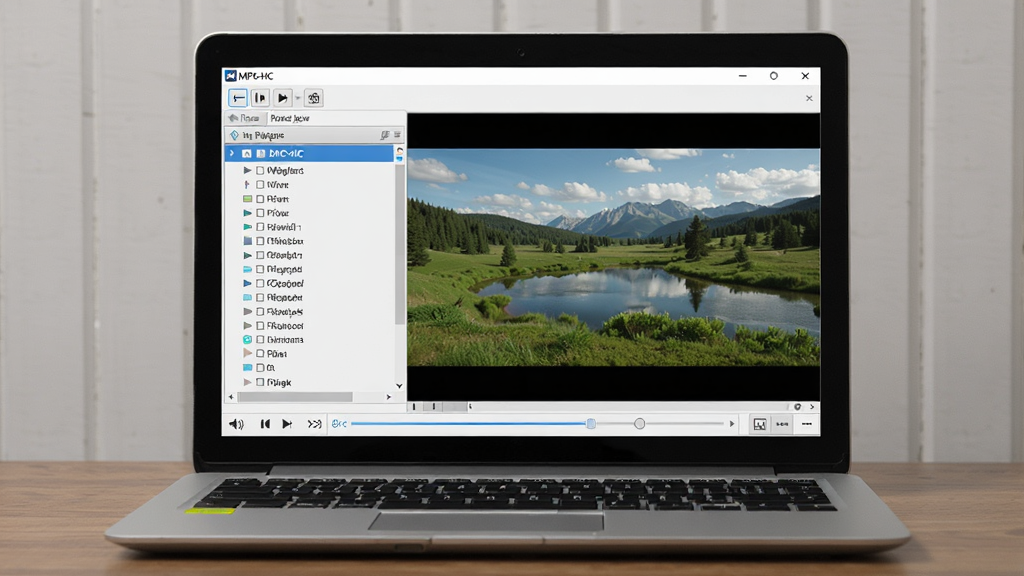Click the small right arrow after the slider
The width and height of the screenshot is (1024, 576).
coord(731,424)
